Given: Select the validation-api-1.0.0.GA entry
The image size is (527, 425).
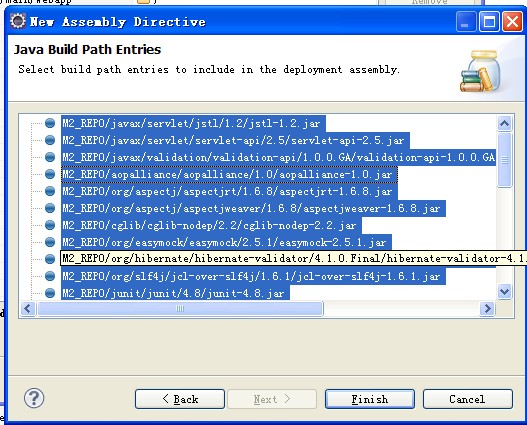Looking at the screenshot, I should pos(279,157).
